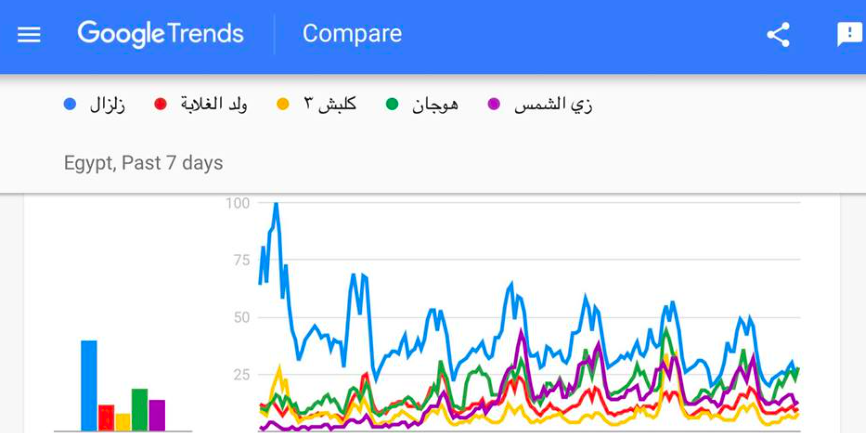Screen dimensions: 866x433
Task: Click the send feedback icon
Action: (848, 34)
